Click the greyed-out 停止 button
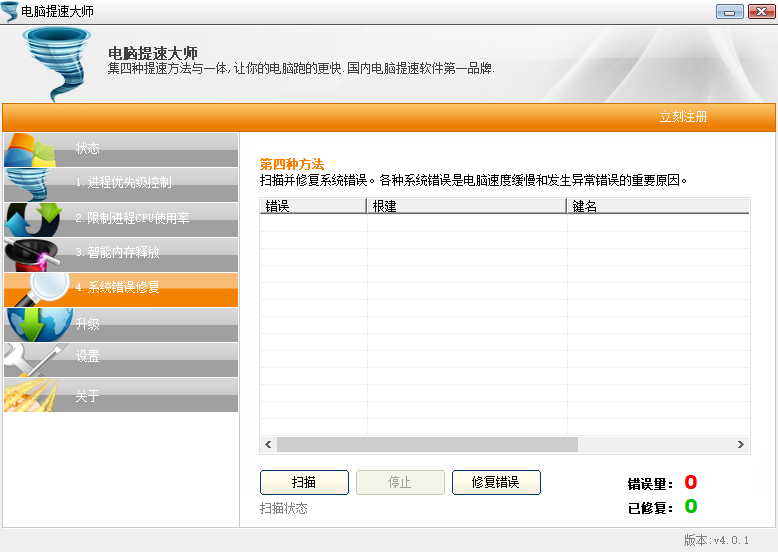 [400, 482]
